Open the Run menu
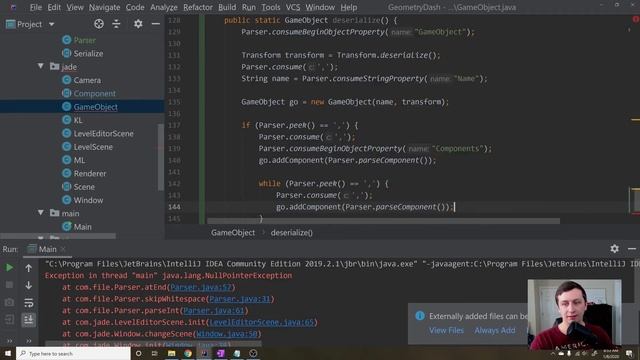This screenshot has width=640, height=360. (x=249, y=7)
